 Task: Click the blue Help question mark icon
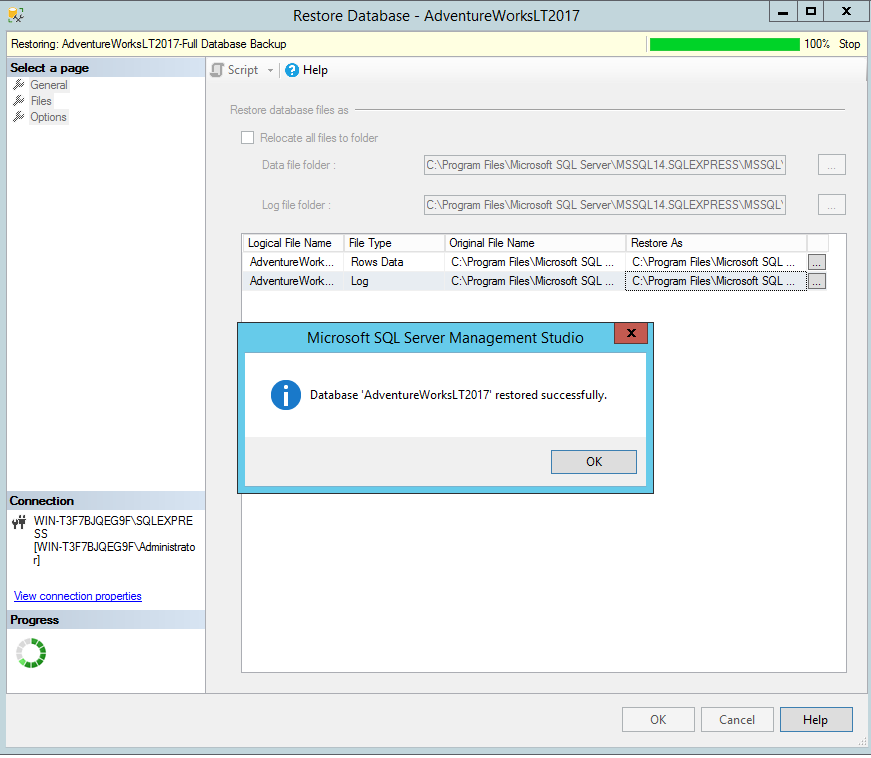click(x=292, y=70)
